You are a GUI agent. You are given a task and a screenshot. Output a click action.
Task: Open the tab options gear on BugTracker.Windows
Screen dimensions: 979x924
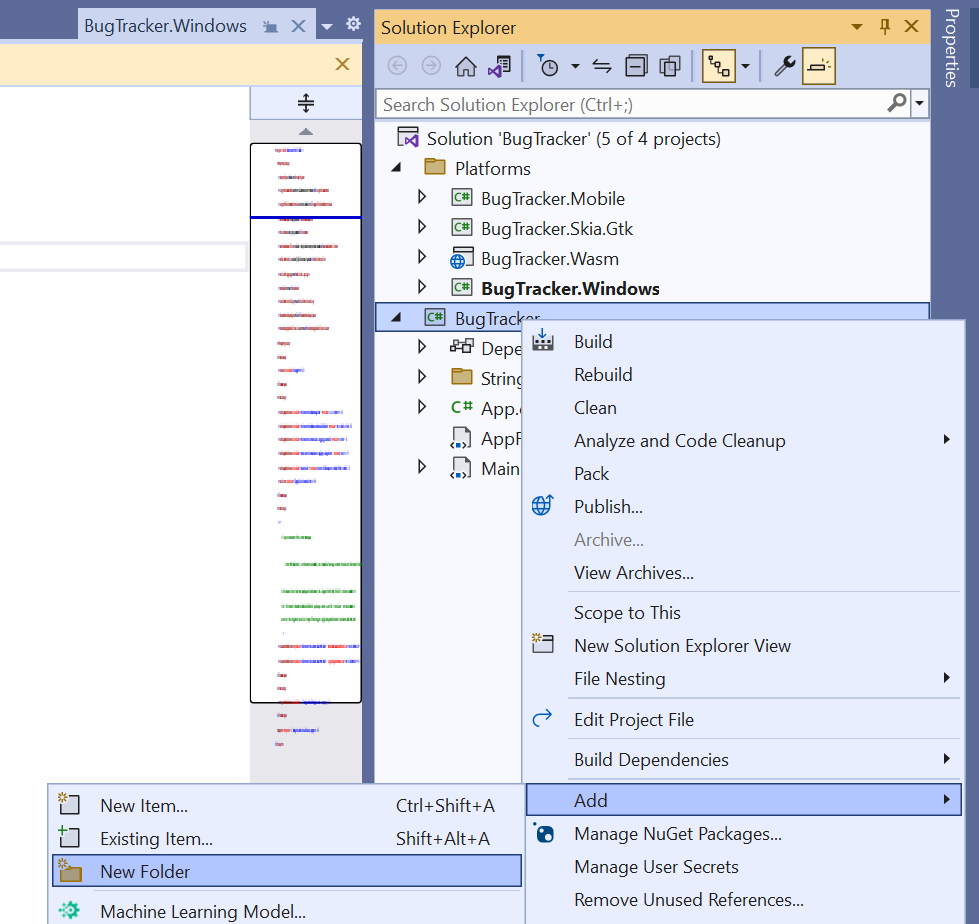point(353,25)
